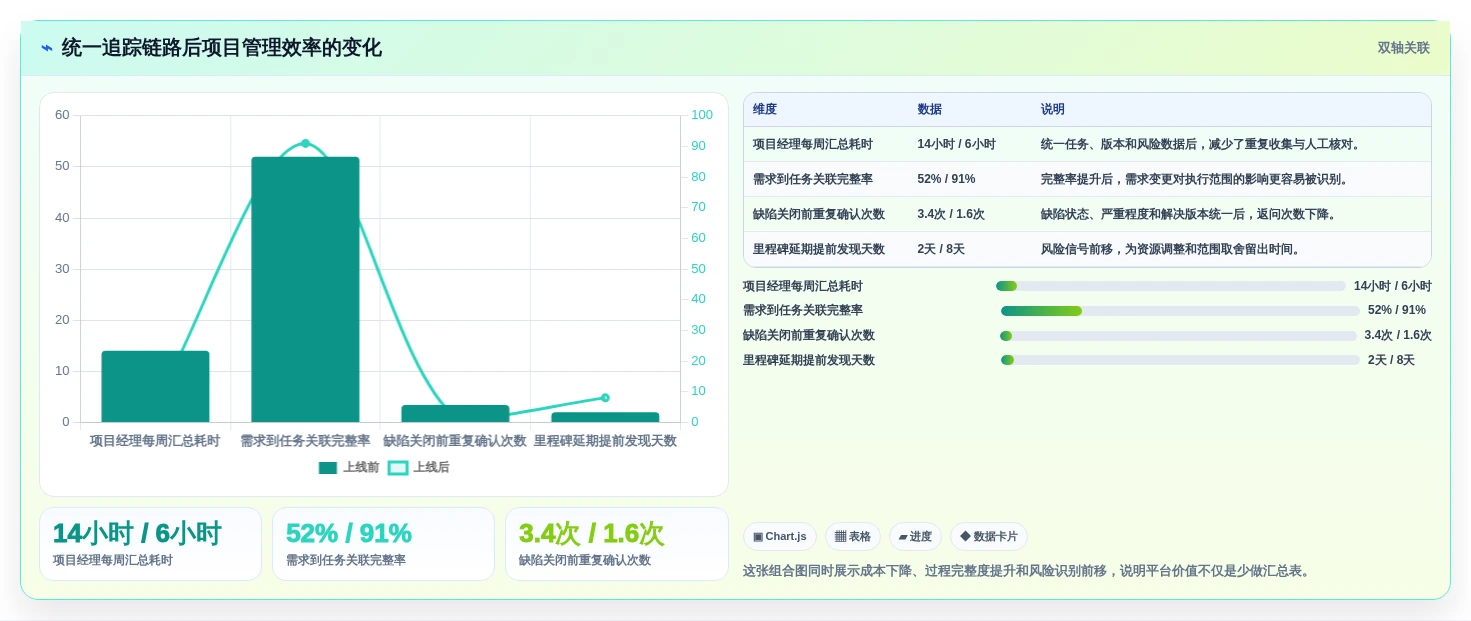
Task: Click the explanation starting 统一任务、版本和风险数据后
Action: point(1201,145)
